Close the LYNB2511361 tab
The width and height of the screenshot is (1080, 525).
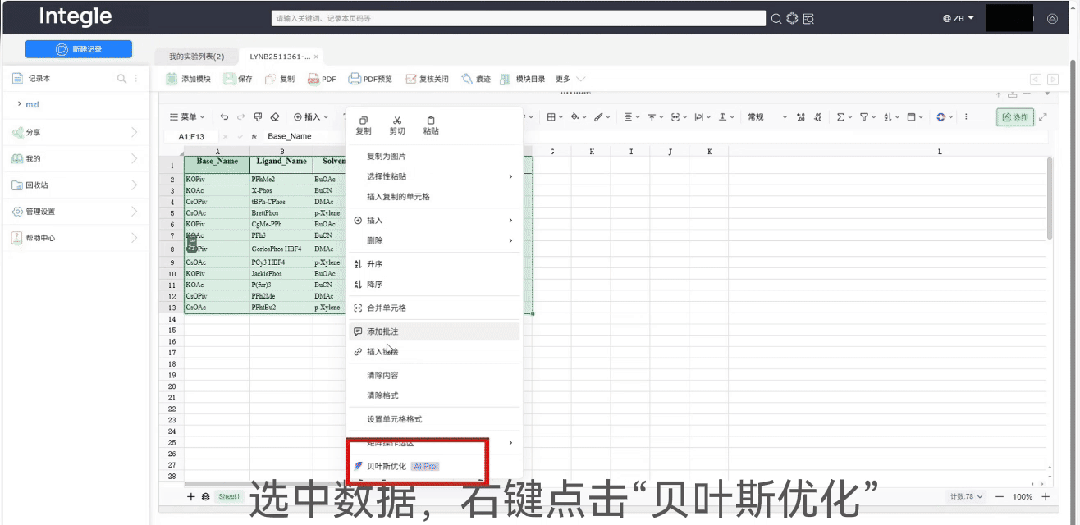coord(316,56)
